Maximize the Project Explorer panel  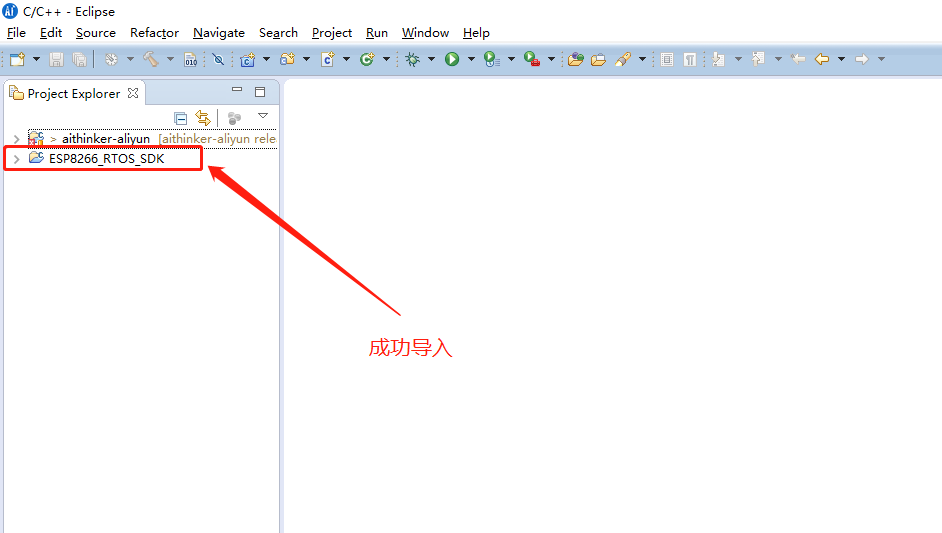click(x=260, y=92)
